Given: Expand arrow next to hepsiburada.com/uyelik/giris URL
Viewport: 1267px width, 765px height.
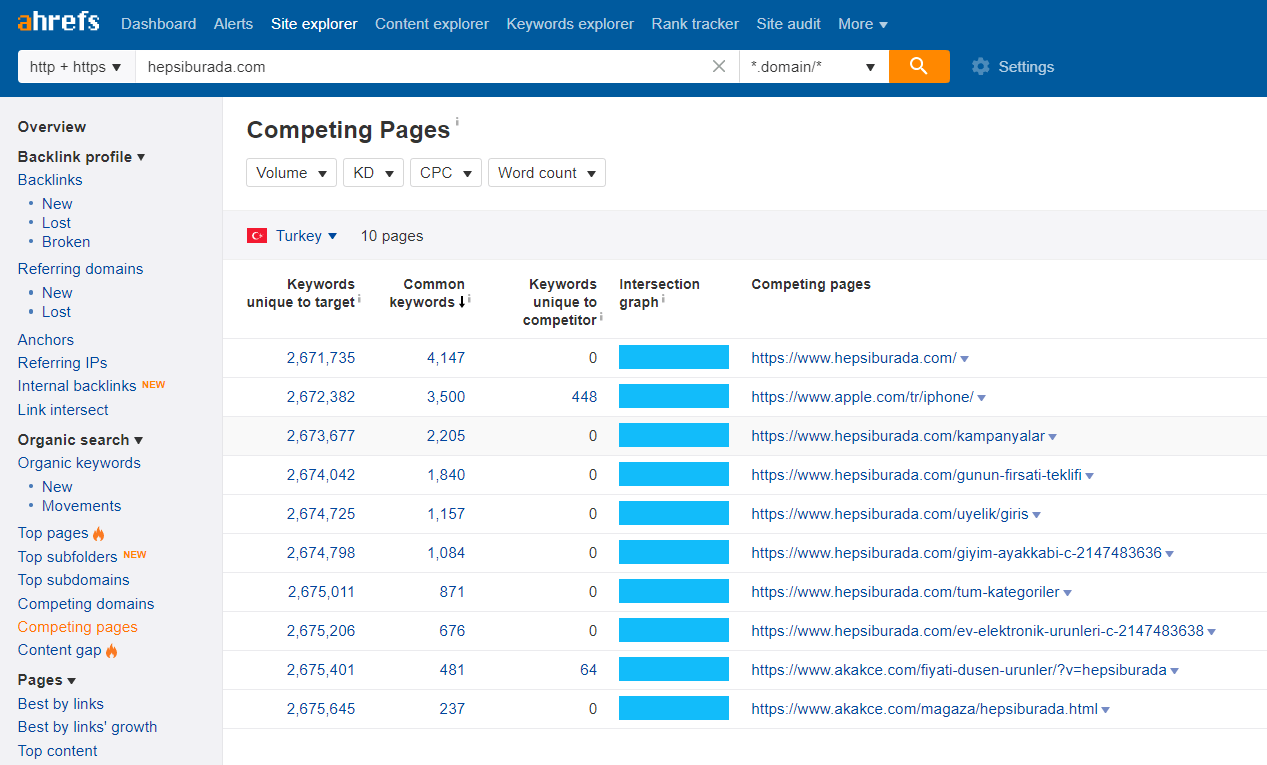Looking at the screenshot, I should (1037, 515).
